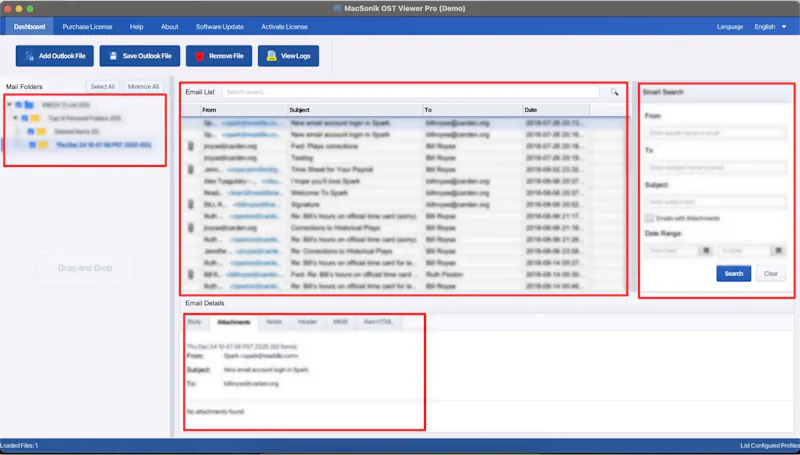Image resolution: width=800 pixels, height=455 pixels.
Task: Click the paperclip on the Signature email row
Action: [191, 204]
